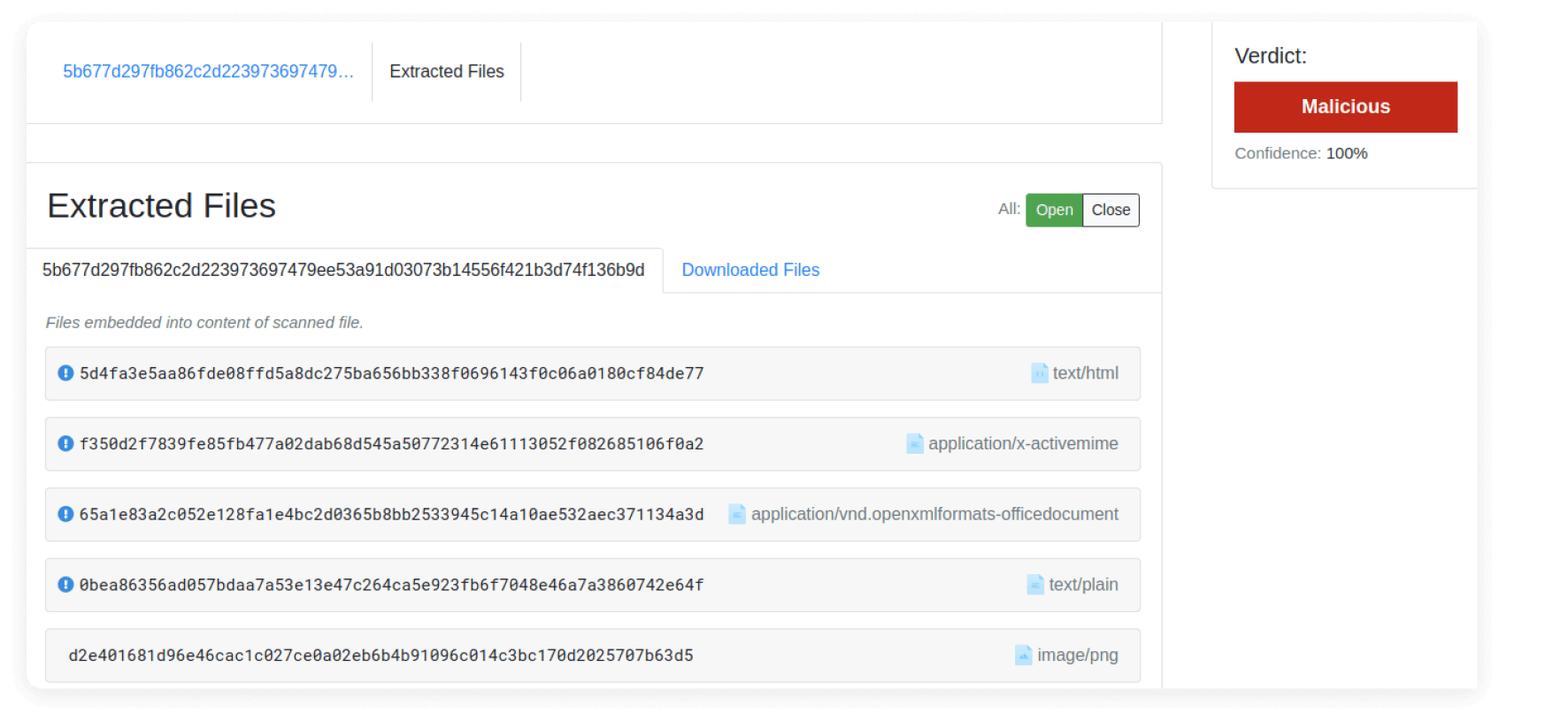This screenshot has height=721, width=1568.
Task: Switch to the Downloaded Files tab
Action: tap(750, 270)
